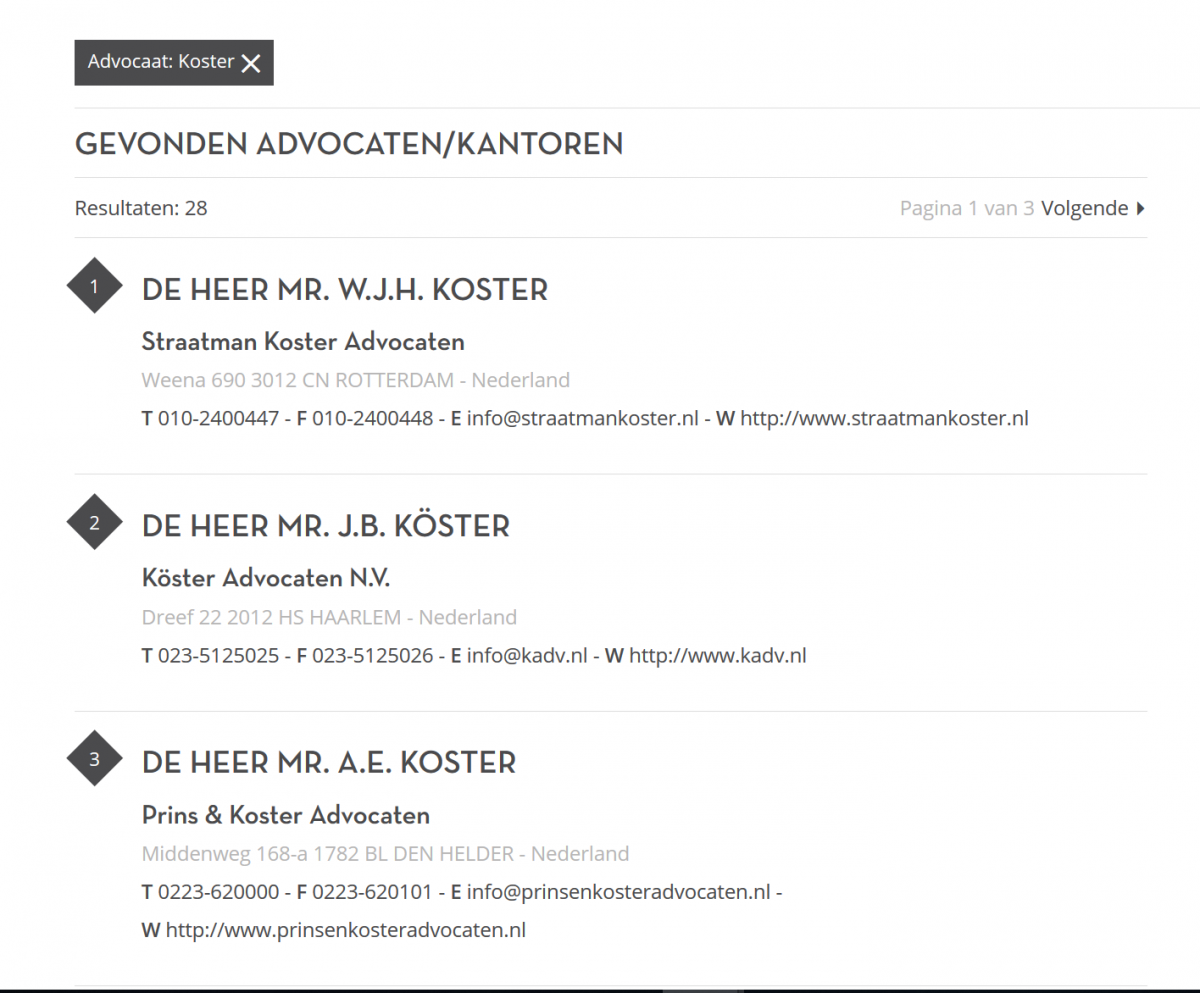
Task: Open result DE HEER MR. J.B. KÖSTER
Action: [x=326, y=526]
